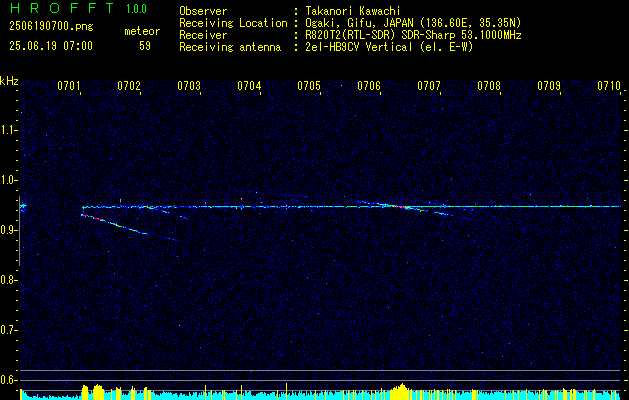Click the date stamp 25.06.19 07:00
629x400 pixels.
(x=51, y=46)
